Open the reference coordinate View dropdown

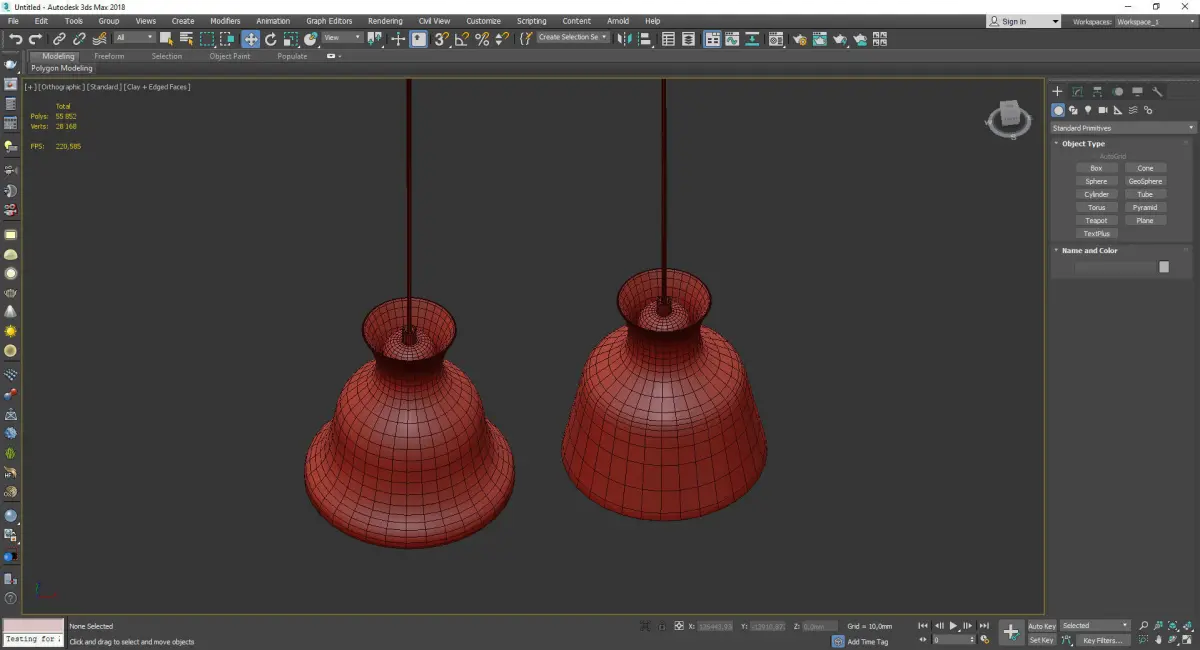pyautogui.click(x=342, y=38)
